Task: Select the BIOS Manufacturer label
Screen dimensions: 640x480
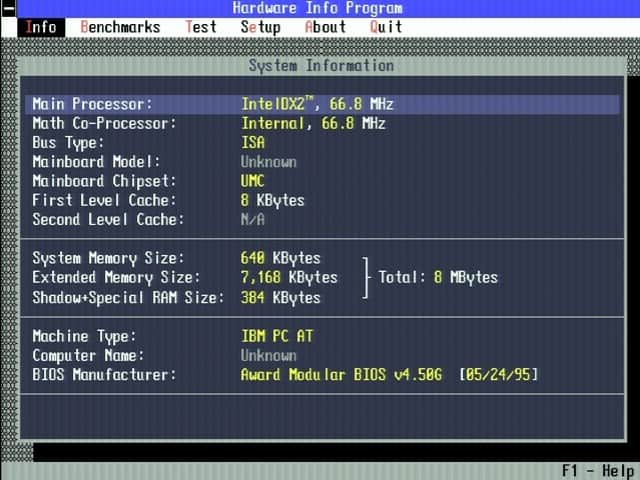Action: tap(104, 375)
